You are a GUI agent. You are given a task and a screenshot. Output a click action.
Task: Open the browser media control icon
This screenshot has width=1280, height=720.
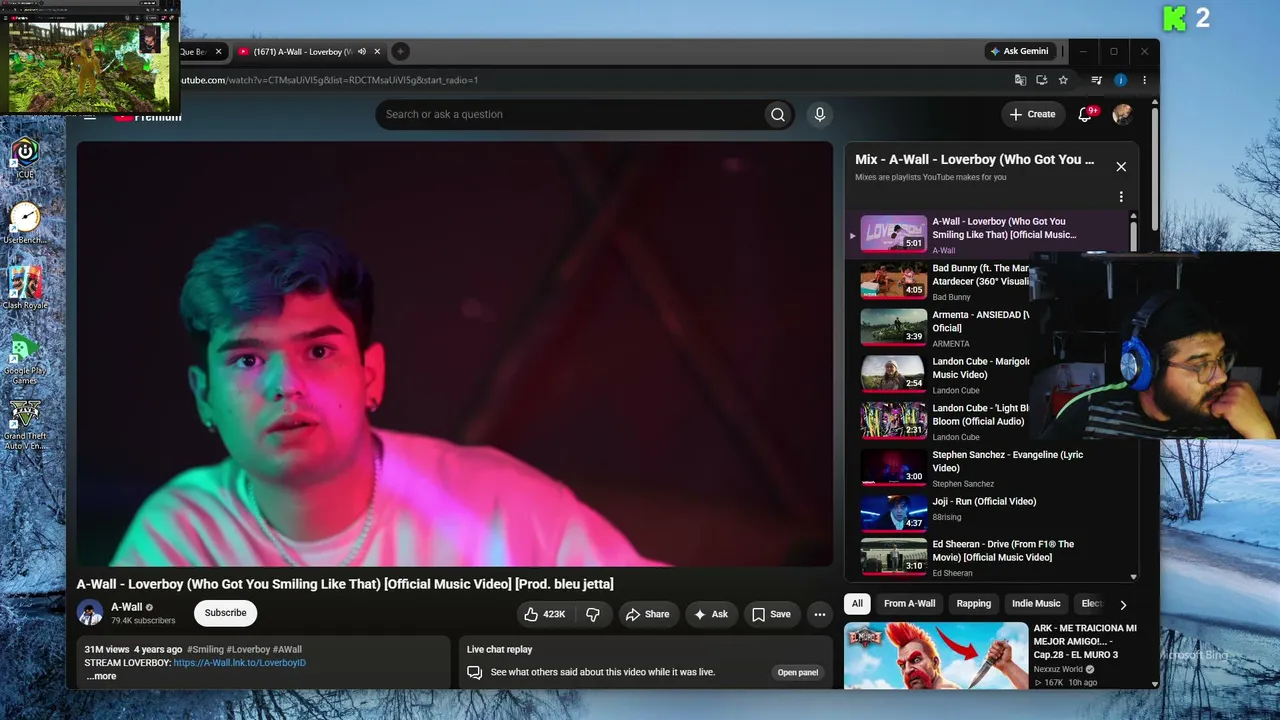pyautogui.click(x=1097, y=80)
